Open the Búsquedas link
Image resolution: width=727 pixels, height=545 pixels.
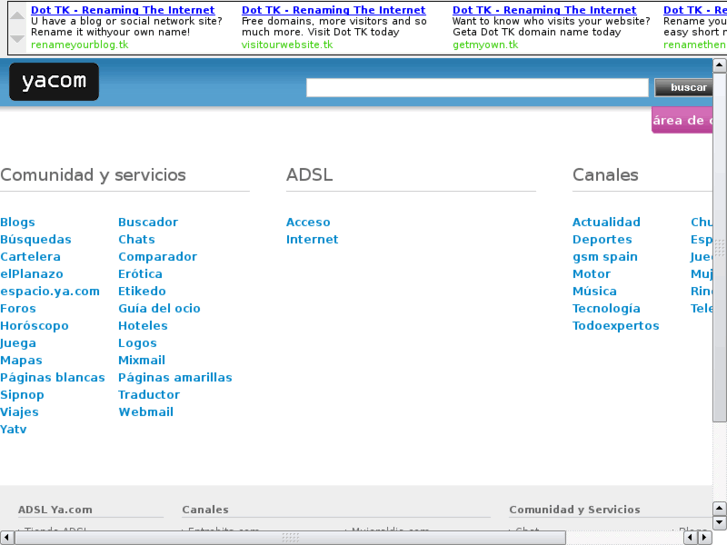pos(36,239)
